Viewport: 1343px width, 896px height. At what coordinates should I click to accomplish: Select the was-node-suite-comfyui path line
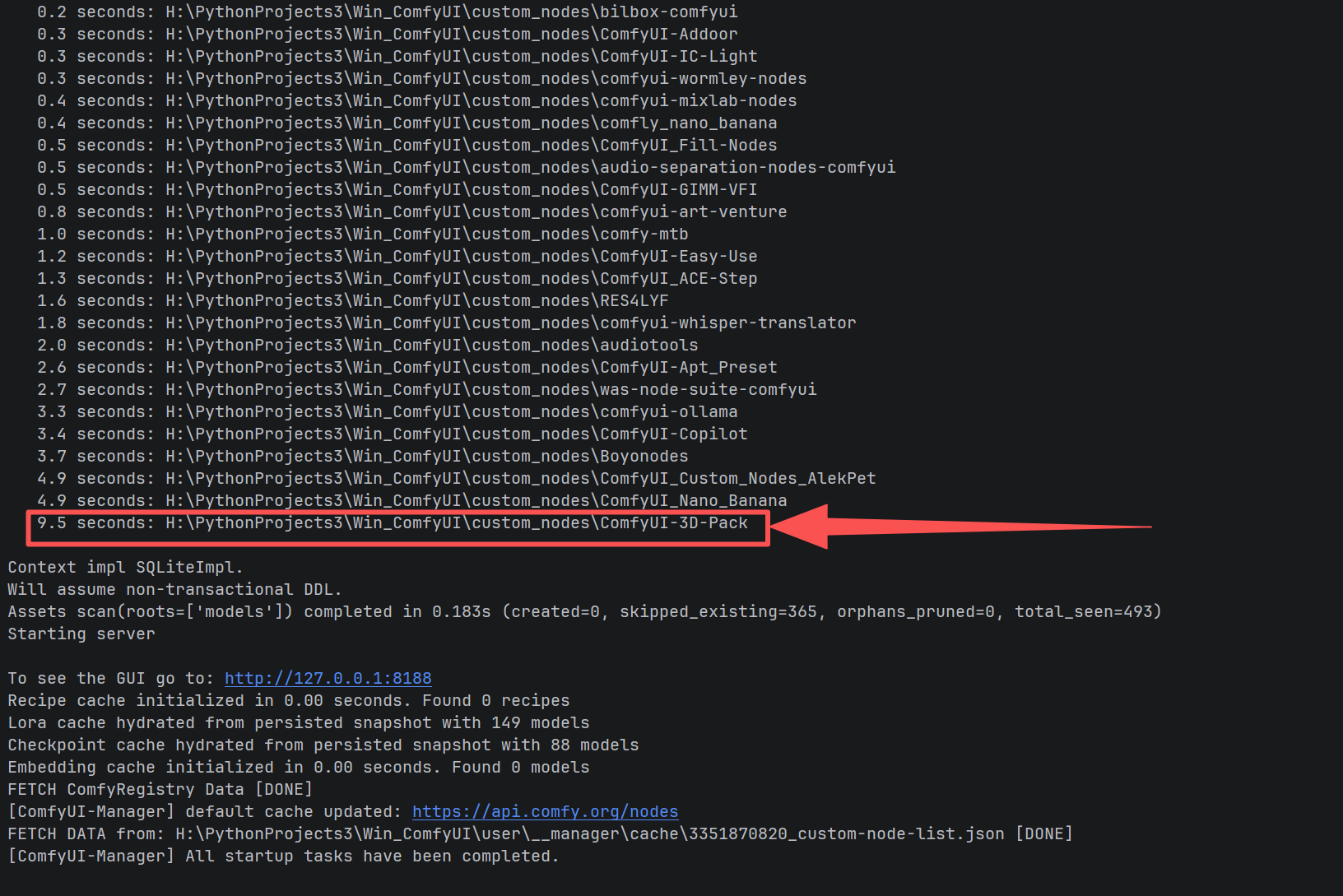[x=427, y=389]
